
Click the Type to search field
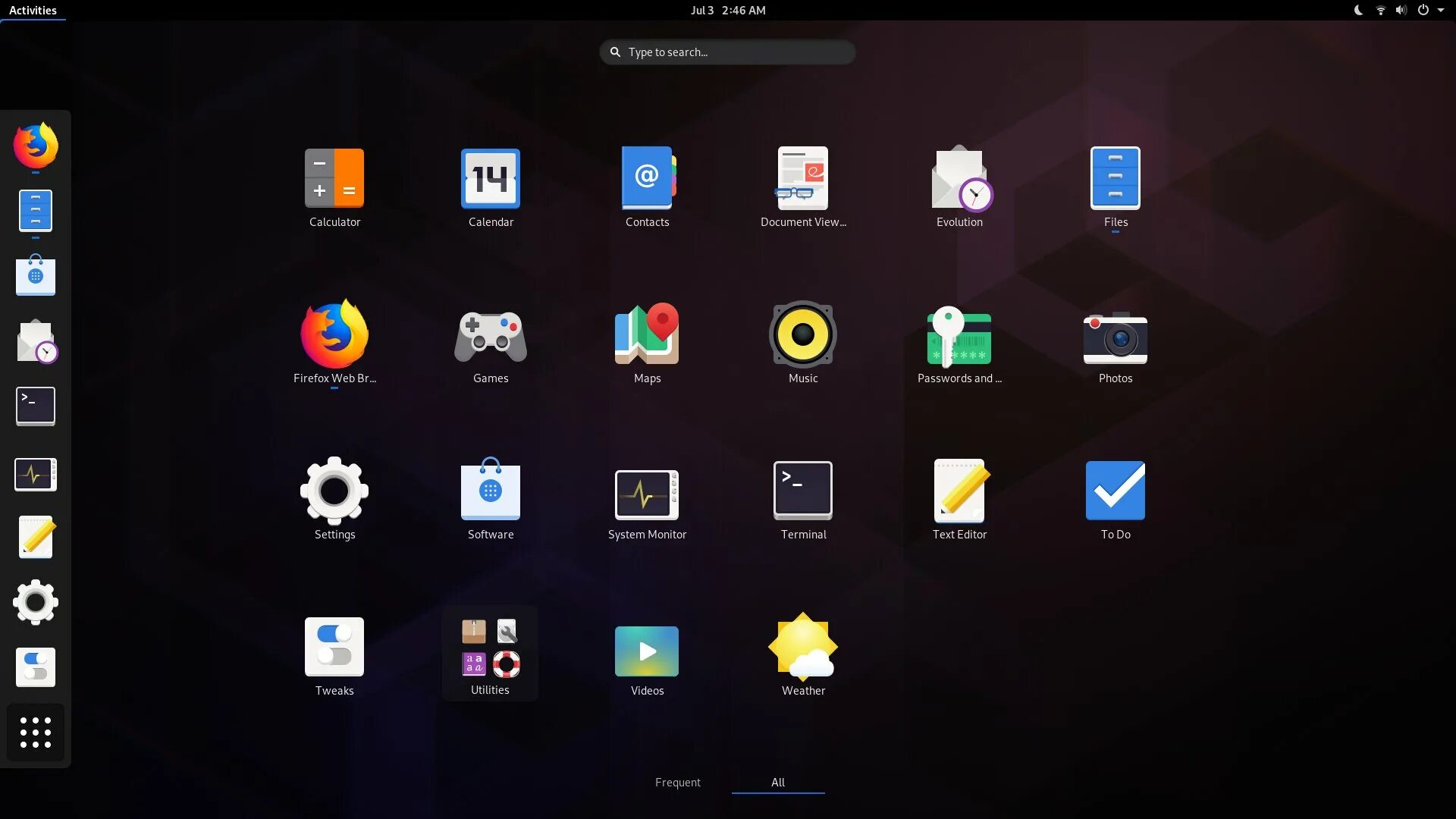point(728,52)
